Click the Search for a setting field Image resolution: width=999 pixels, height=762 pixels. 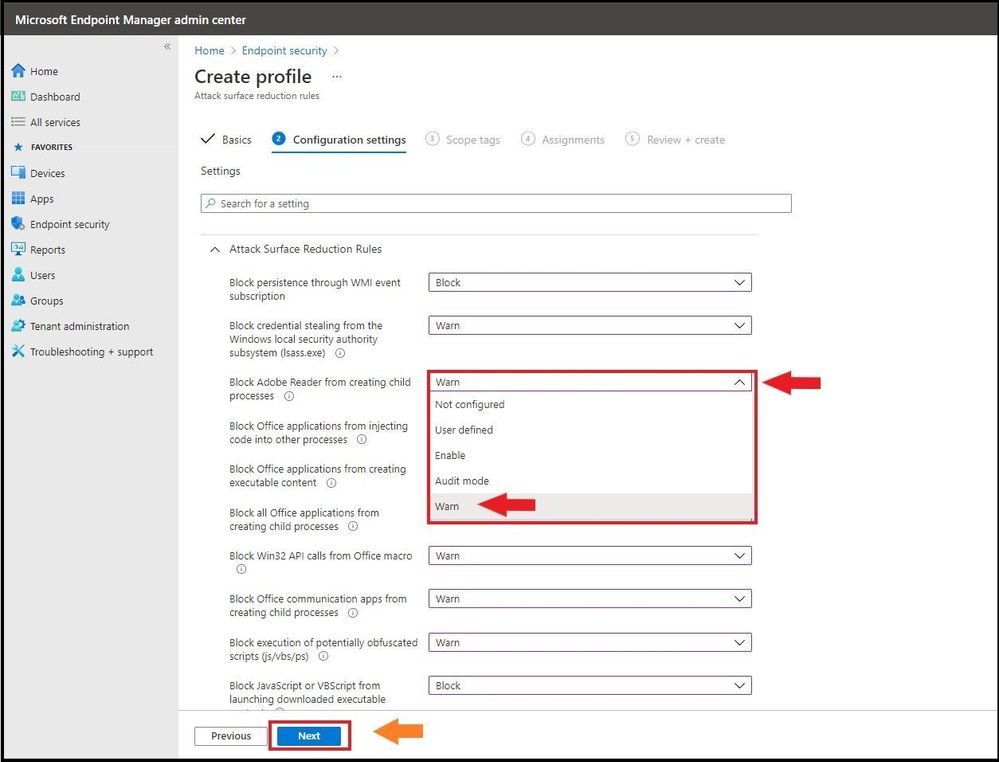tap(496, 203)
